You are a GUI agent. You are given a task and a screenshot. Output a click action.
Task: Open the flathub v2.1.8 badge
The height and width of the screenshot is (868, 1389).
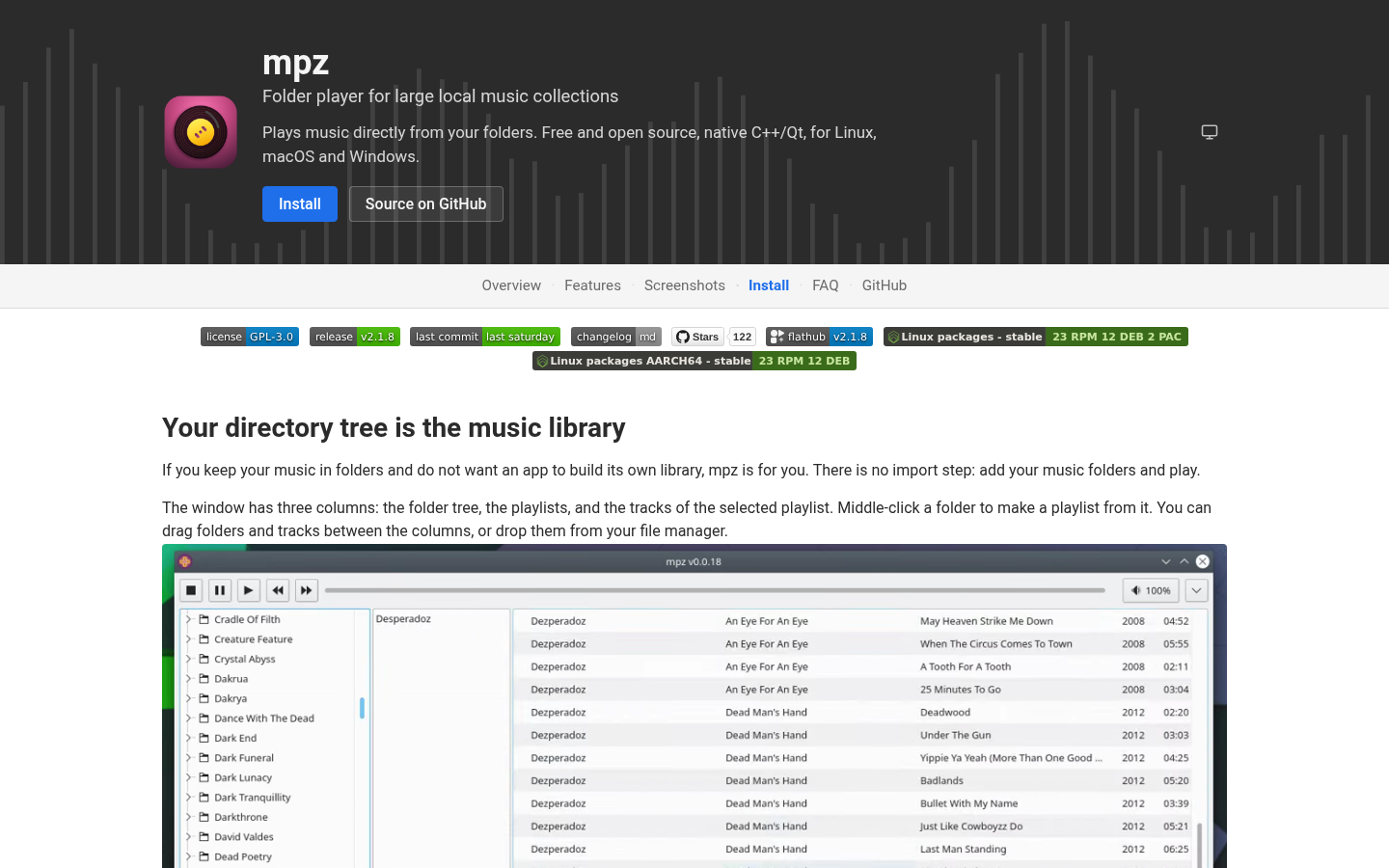coord(819,337)
